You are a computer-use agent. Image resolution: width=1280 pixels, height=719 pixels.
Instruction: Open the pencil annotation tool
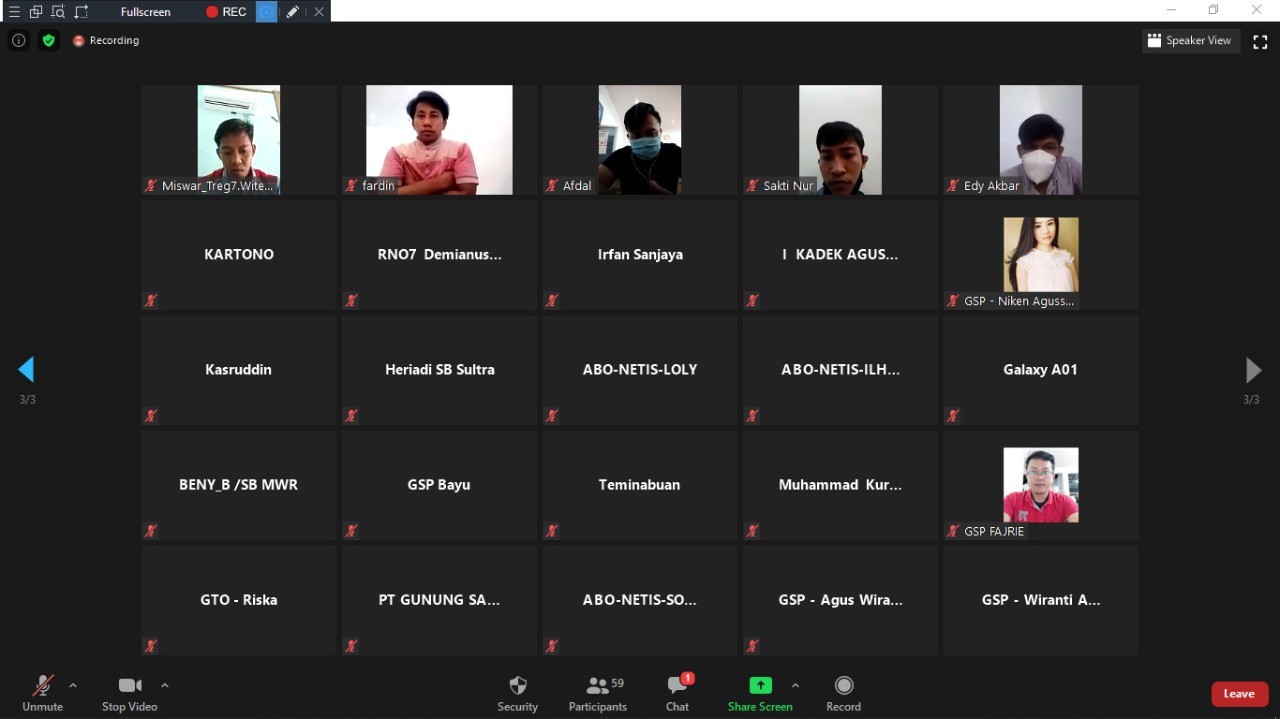[292, 12]
